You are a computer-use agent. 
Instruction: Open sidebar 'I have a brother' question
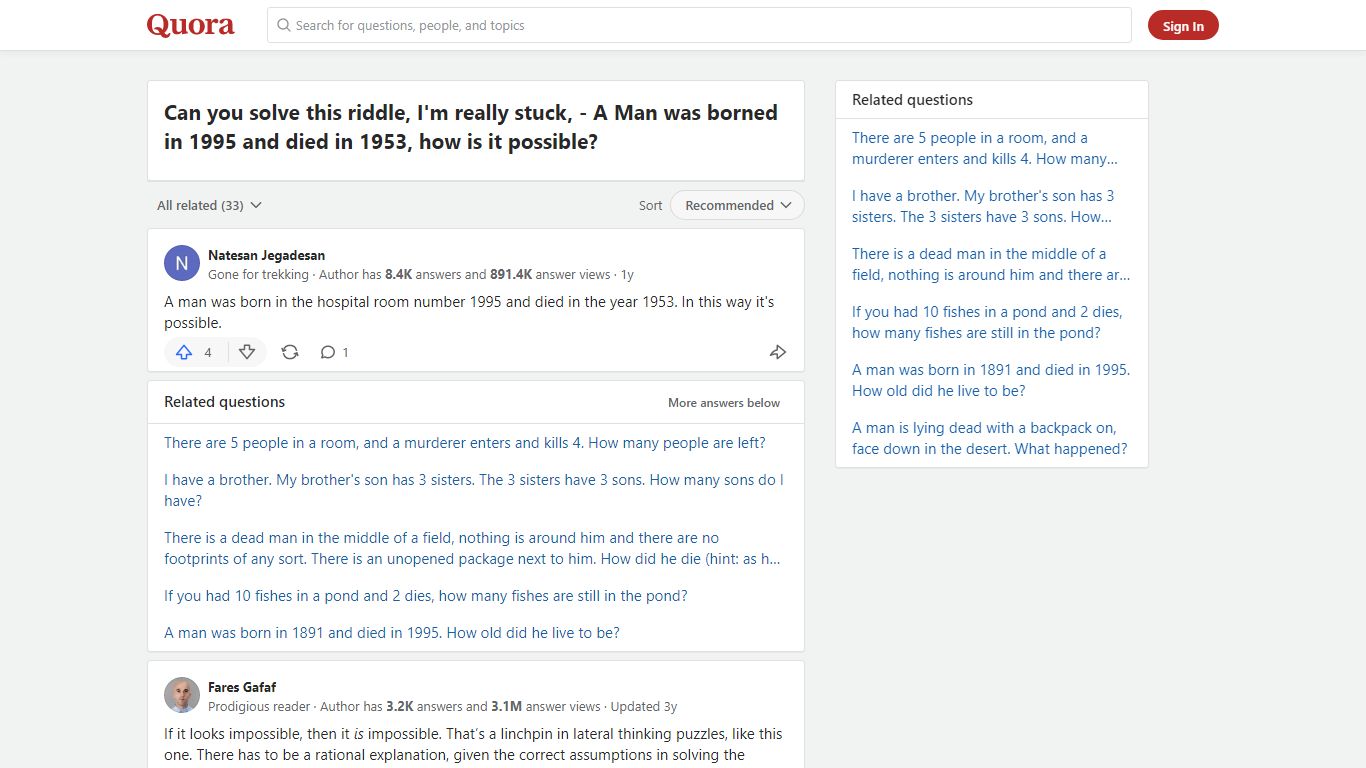(983, 206)
